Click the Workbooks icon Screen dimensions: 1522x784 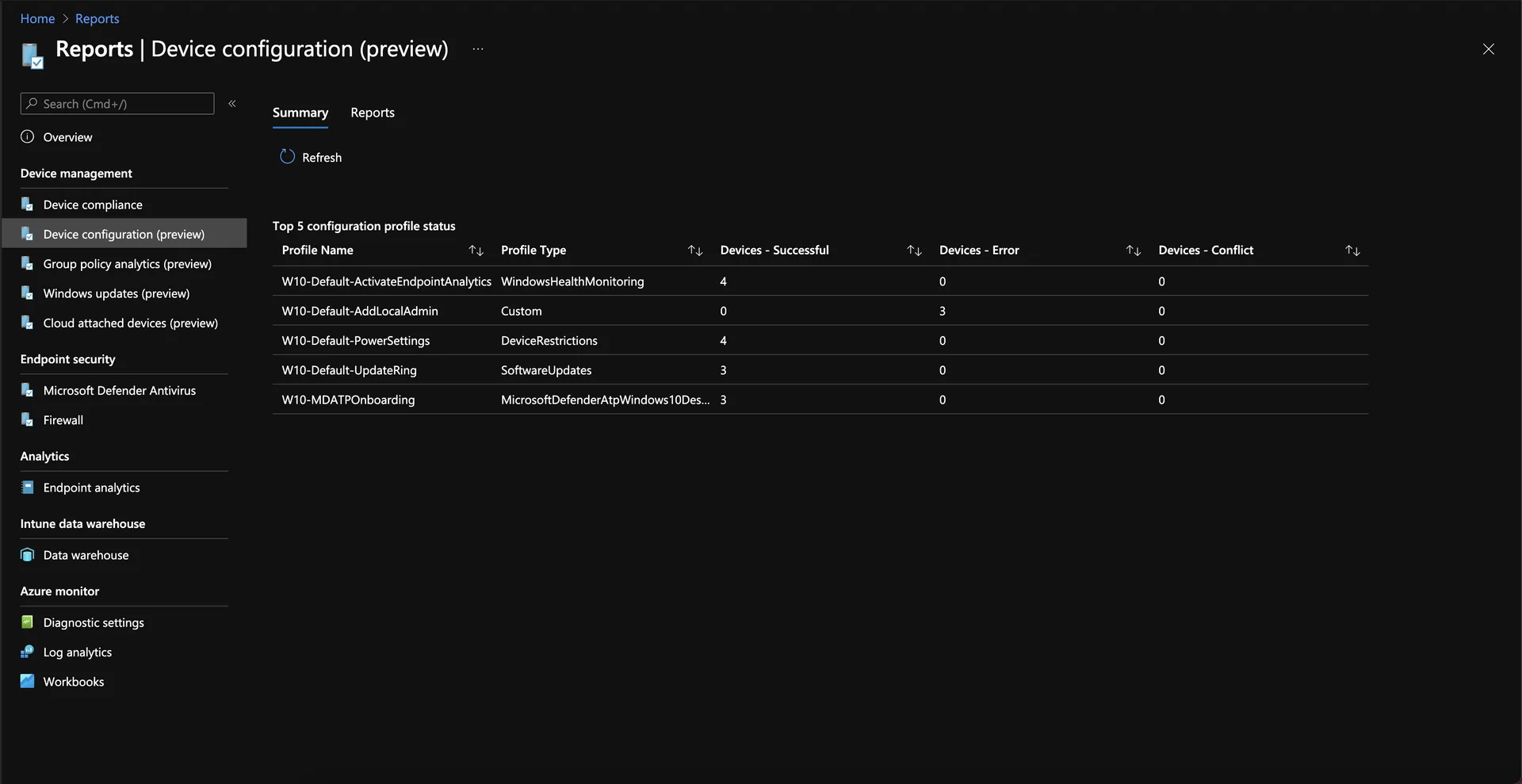(x=28, y=681)
